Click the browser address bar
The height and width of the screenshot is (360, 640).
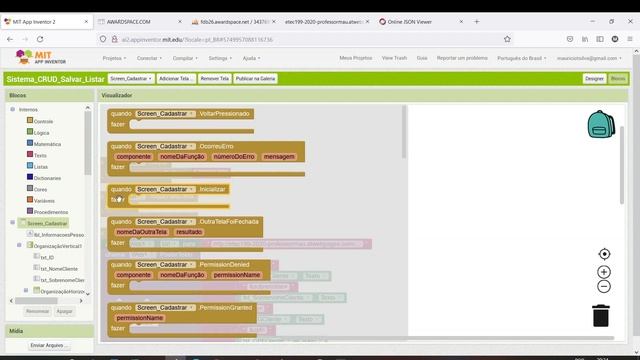(x=302, y=39)
